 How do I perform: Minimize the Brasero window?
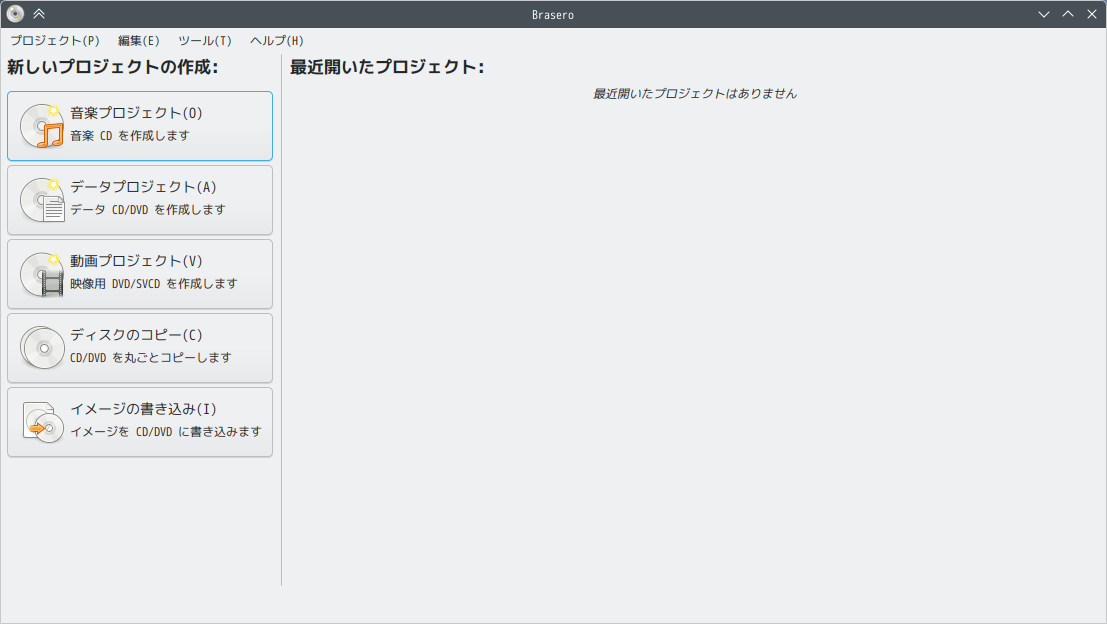1044,14
